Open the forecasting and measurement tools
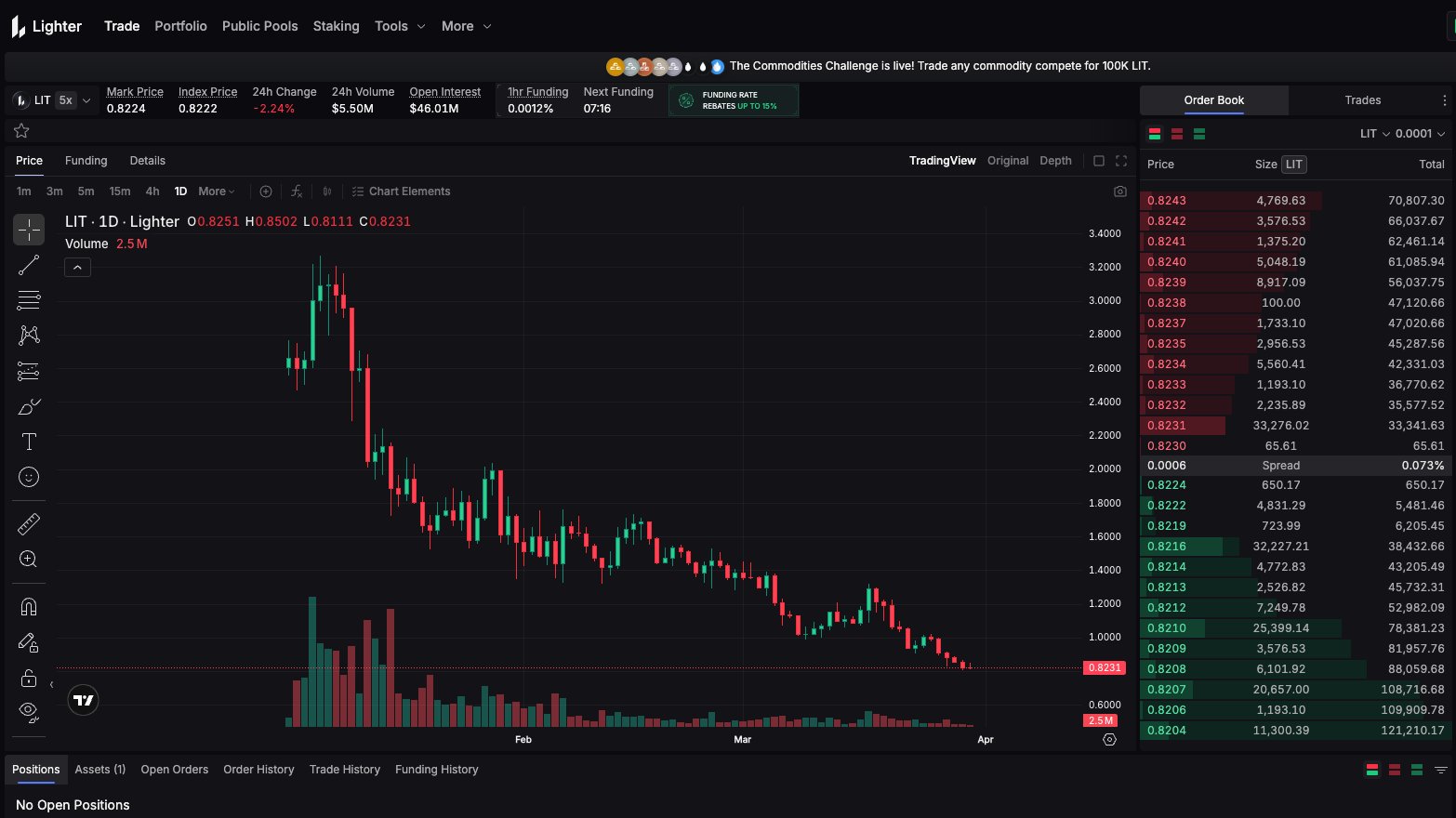Screen dimensions: 1456x818 (29, 371)
